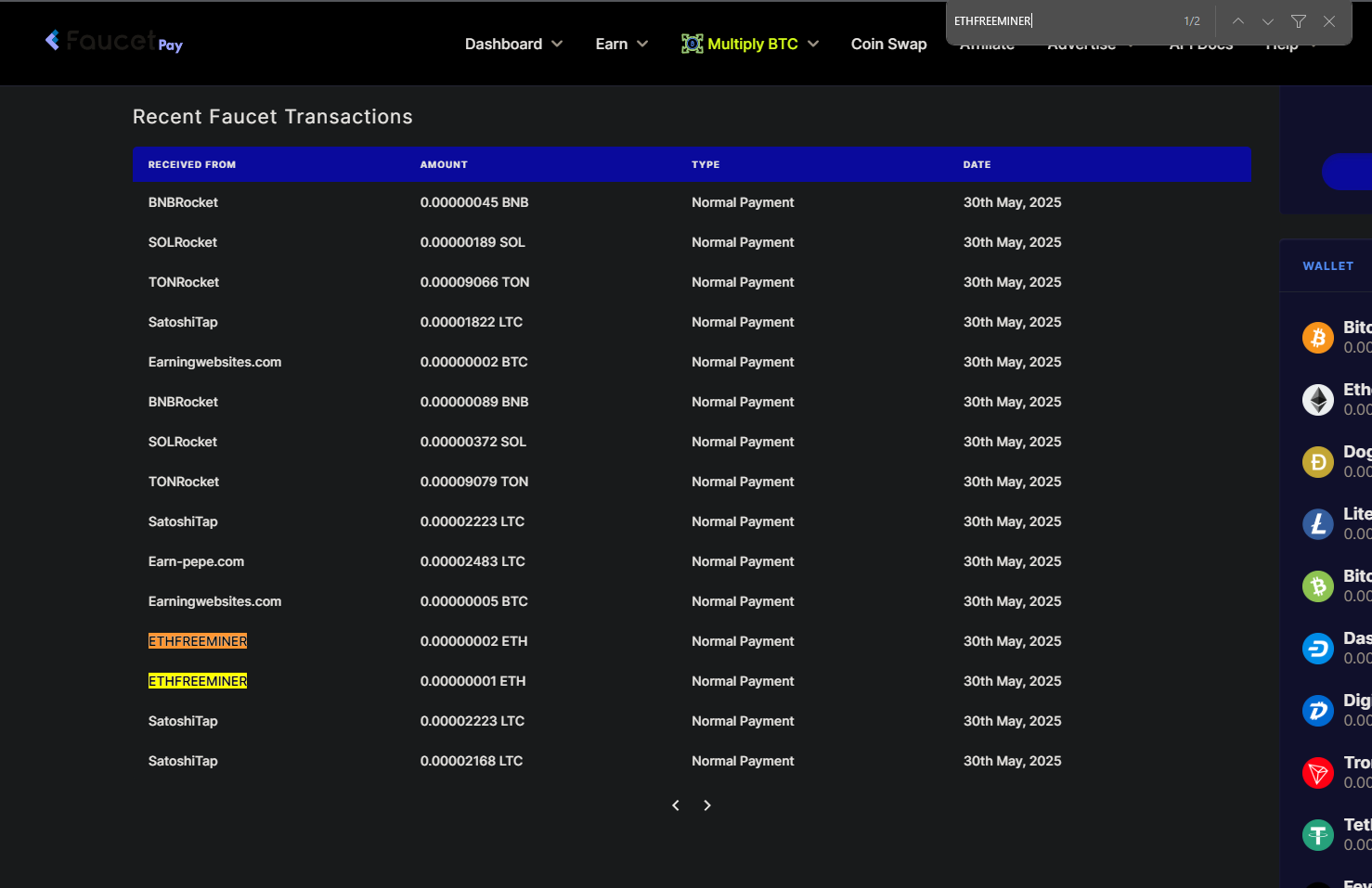The width and height of the screenshot is (1372, 888).
Task: Click the Dogecoin wallet icon
Action: tap(1318, 462)
